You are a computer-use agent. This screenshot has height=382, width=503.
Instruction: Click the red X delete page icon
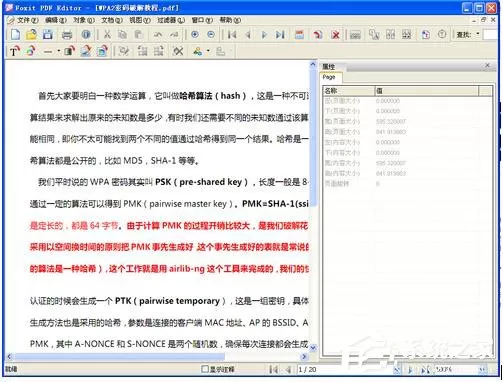click(335, 35)
